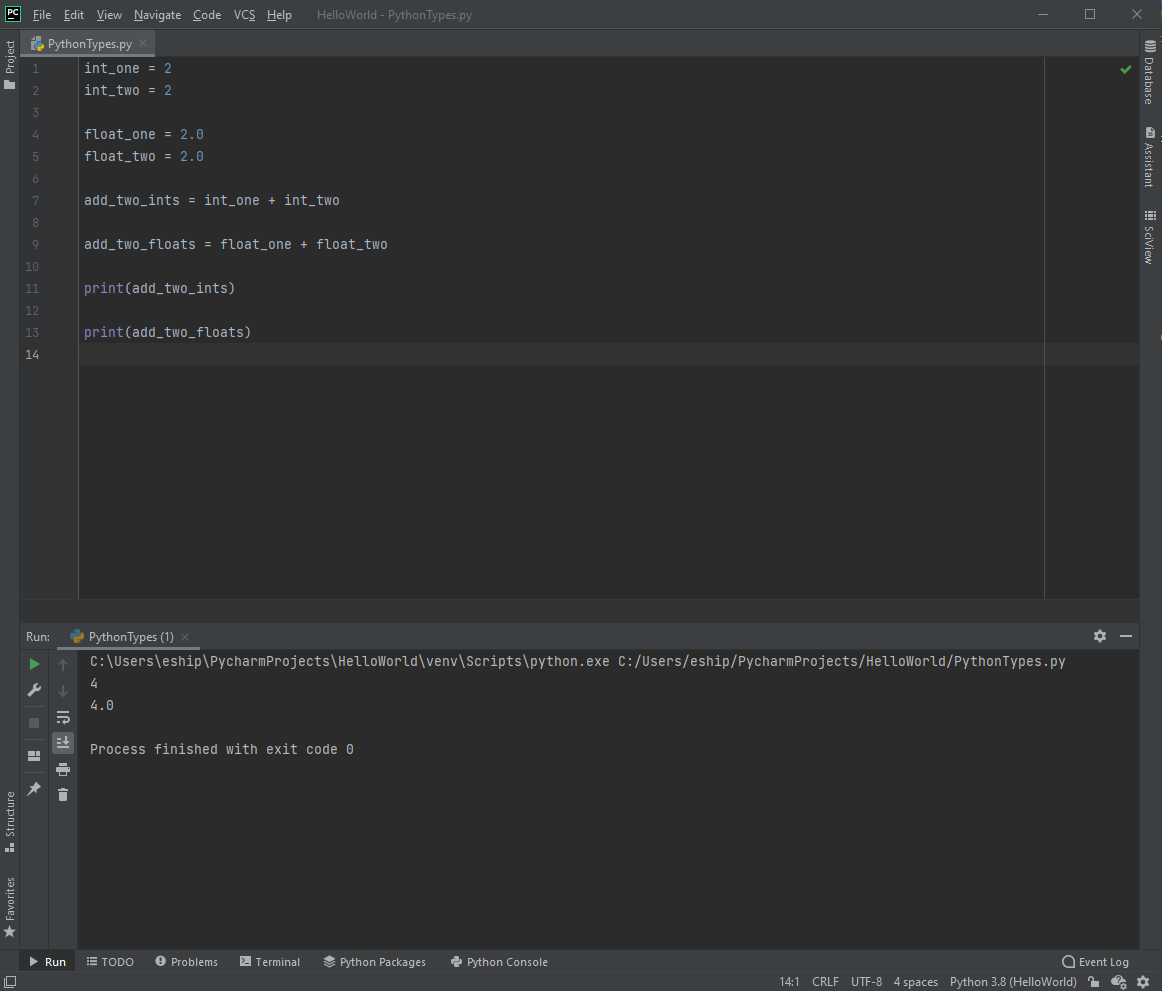Viewport: 1162px width, 991px height.
Task: Rerun the PythonTypes script with green play icon
Action: pos(33,663)
